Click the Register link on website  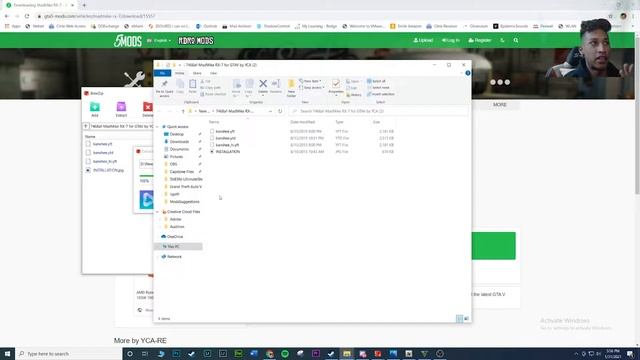[480, 40]
